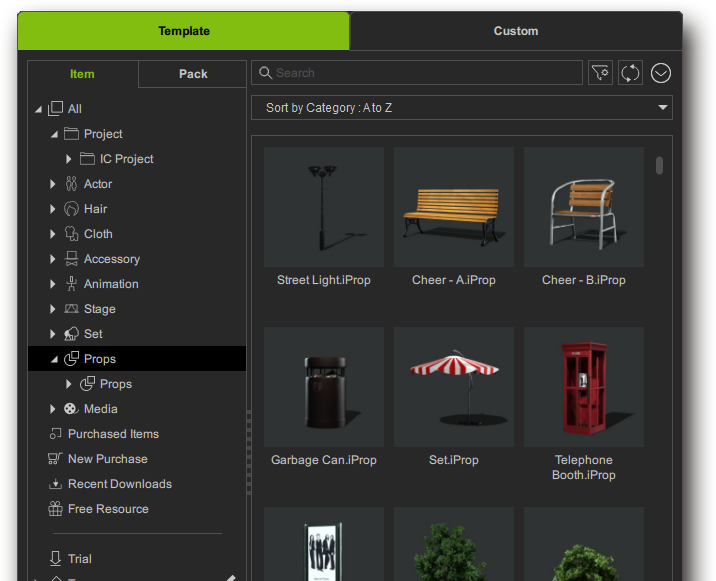Open the Sort by Category dropdown
The image size is (716, 581).
(462, 108)
